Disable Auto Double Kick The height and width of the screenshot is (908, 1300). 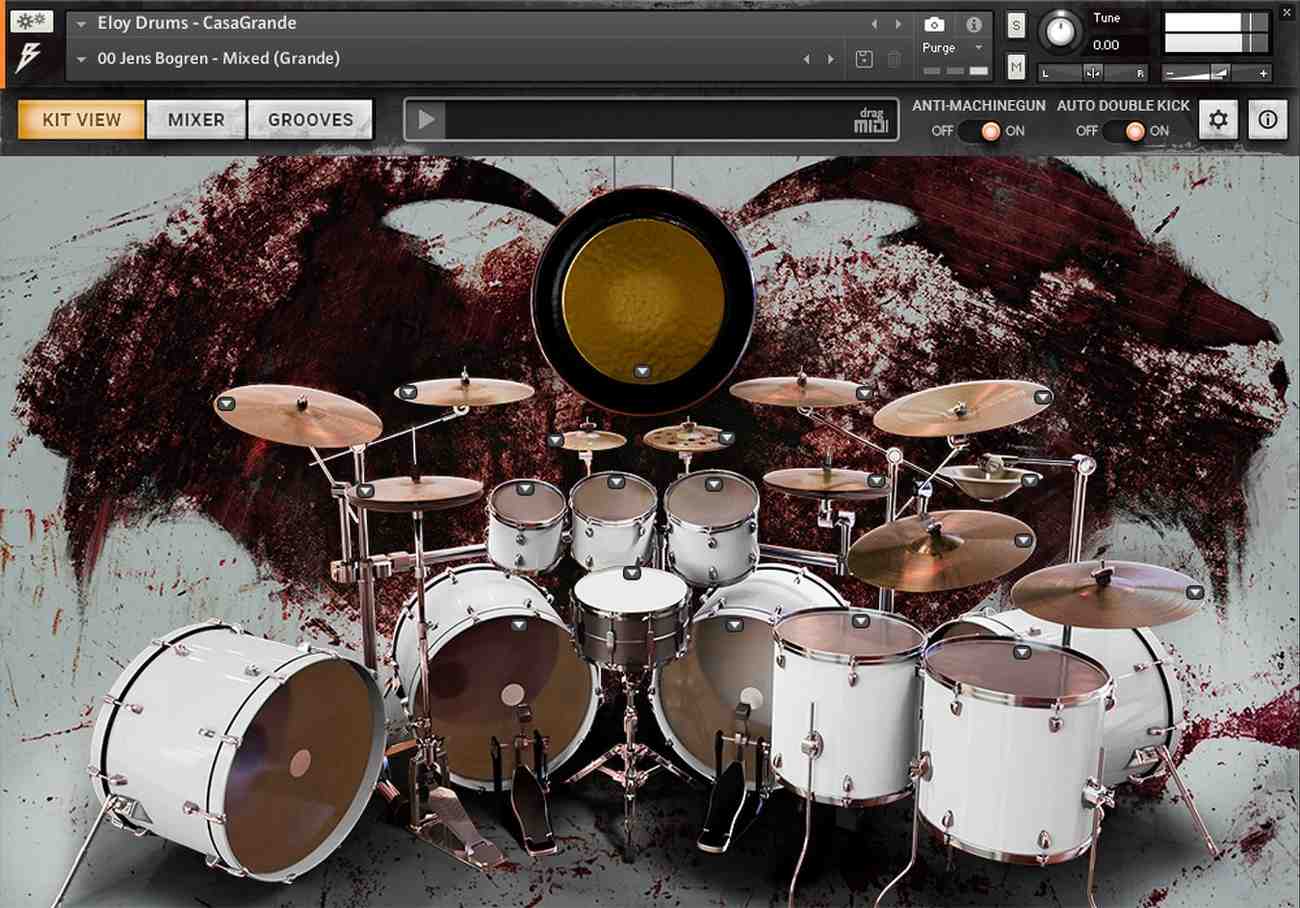pyautogui.click(x=1113, y=130)
